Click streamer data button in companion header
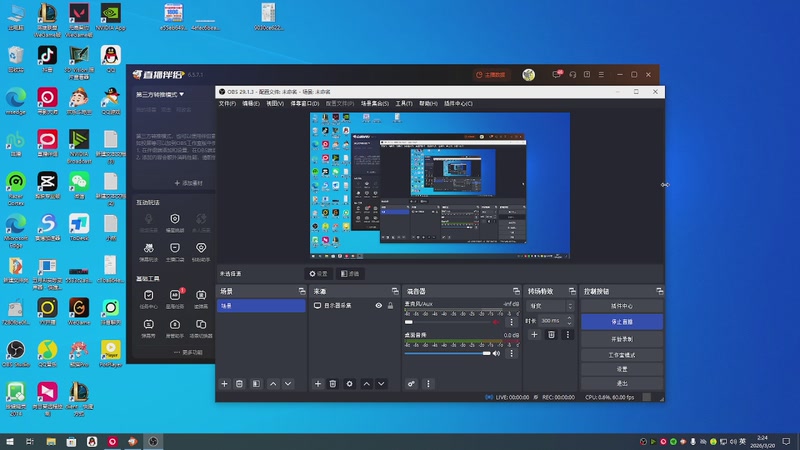This screenshot has width=800, height=450. coord(491,74)
